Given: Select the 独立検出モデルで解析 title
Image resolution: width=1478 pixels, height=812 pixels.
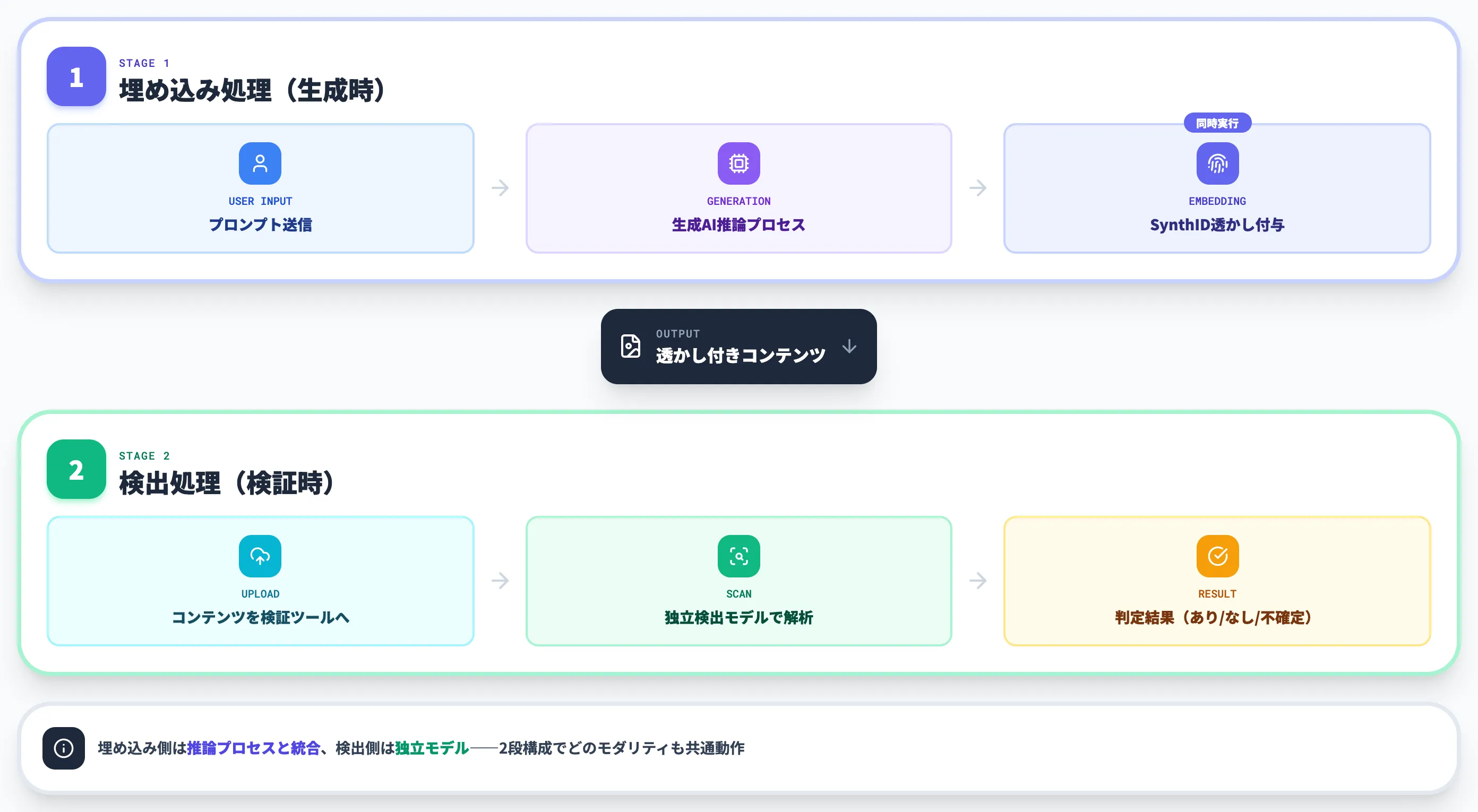Looking at the screenshot, I should click(x=738, y=617).
